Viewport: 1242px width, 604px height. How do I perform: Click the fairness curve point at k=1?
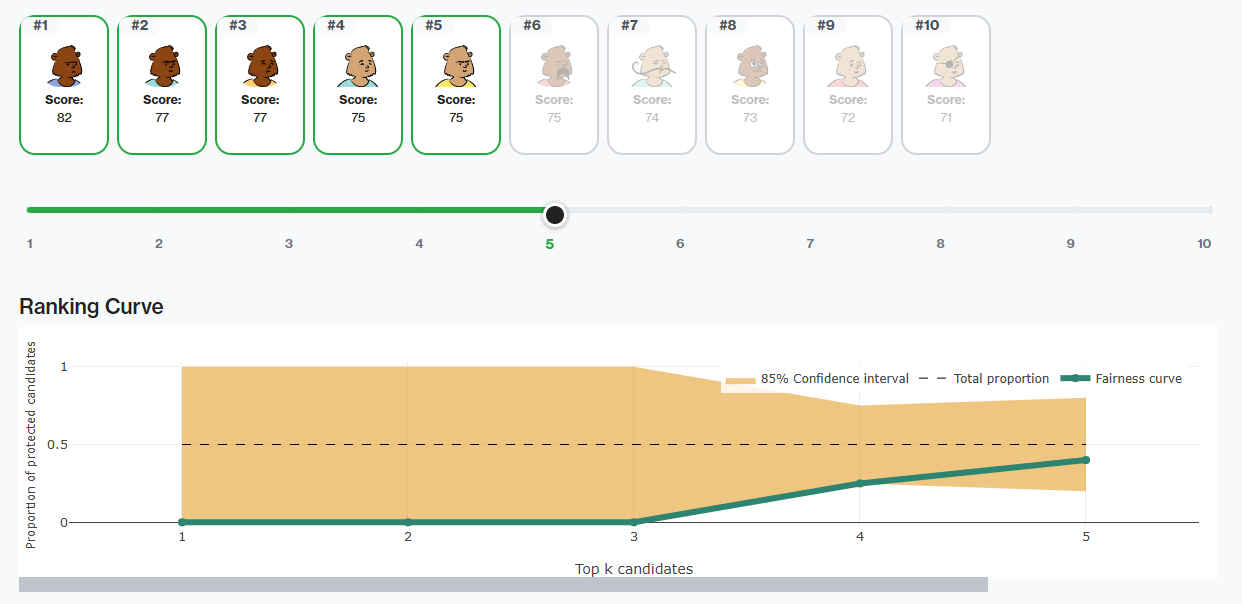182,522
